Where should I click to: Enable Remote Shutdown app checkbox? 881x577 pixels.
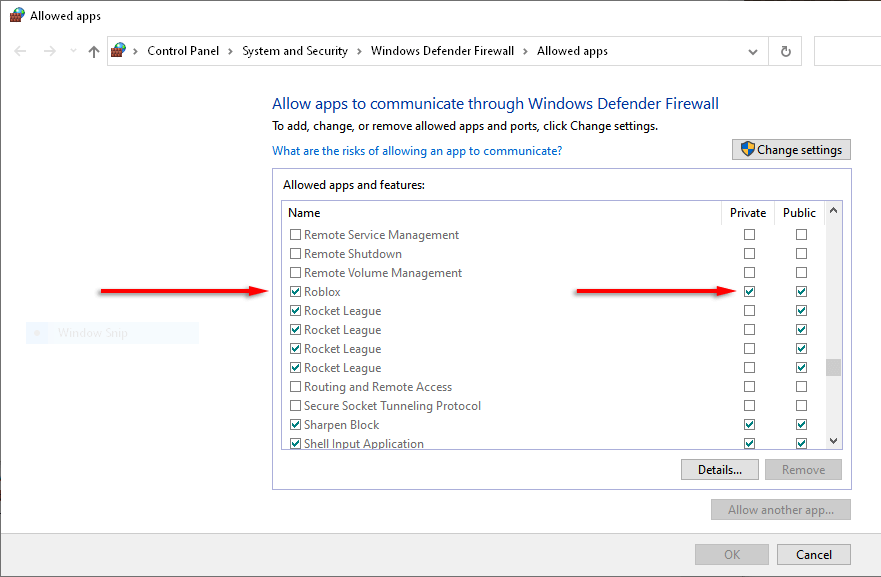295,254
